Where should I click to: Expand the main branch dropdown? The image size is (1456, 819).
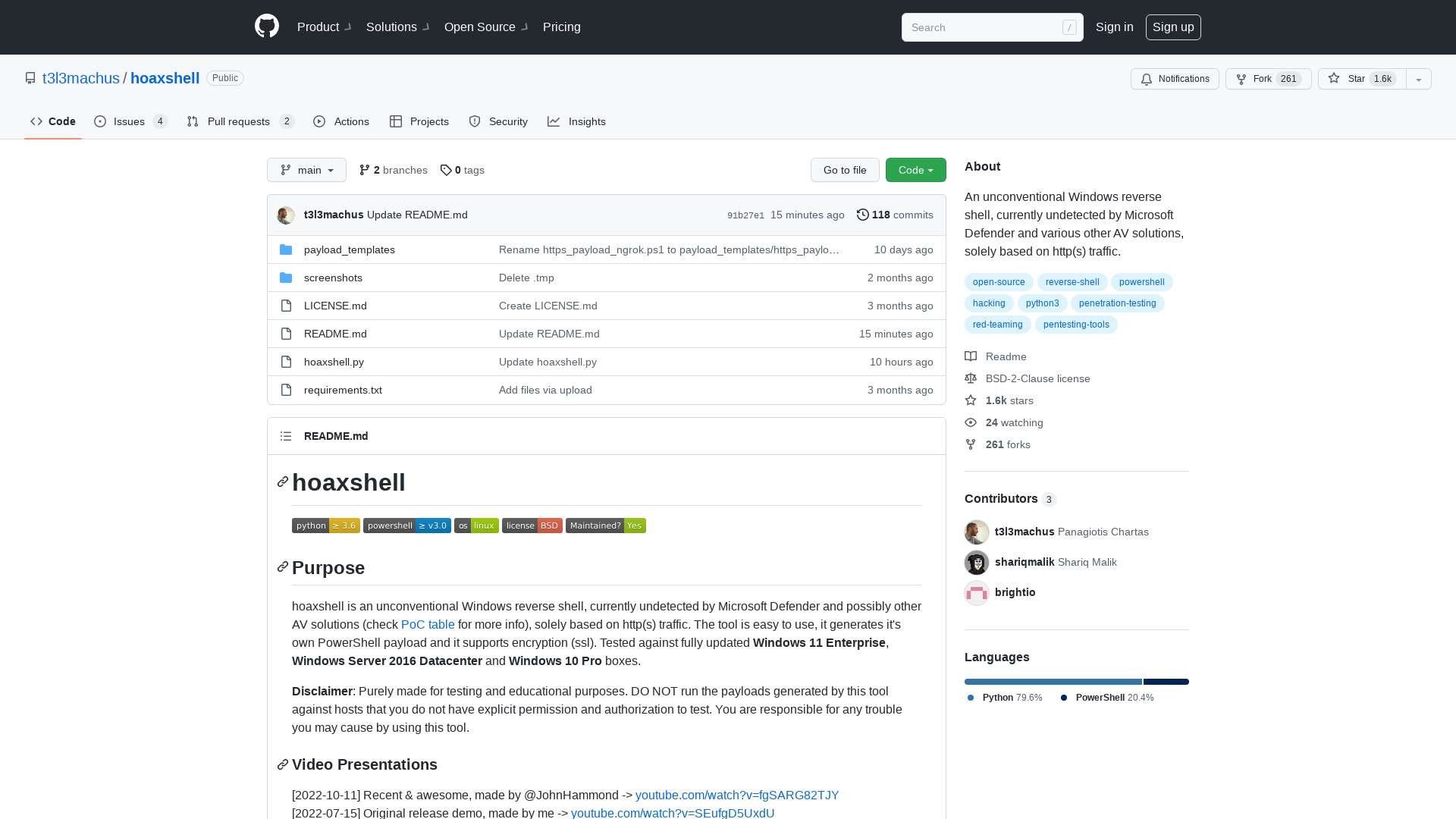pos(306,170)
